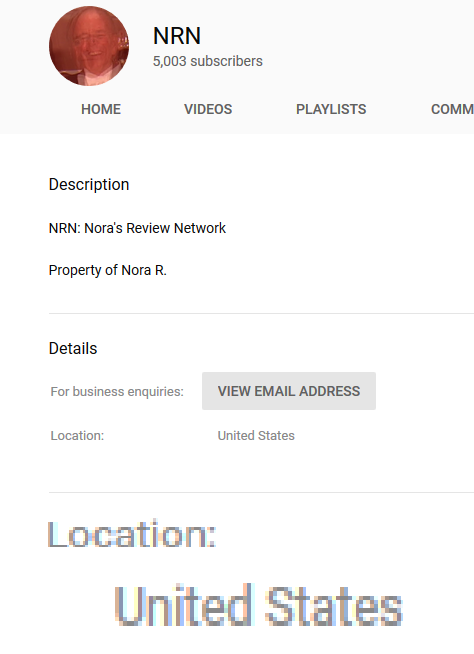The width and height of the screenshot is (474, 654).
Task: Select the partially visible COMM tab
Action: tap(452, 109)
